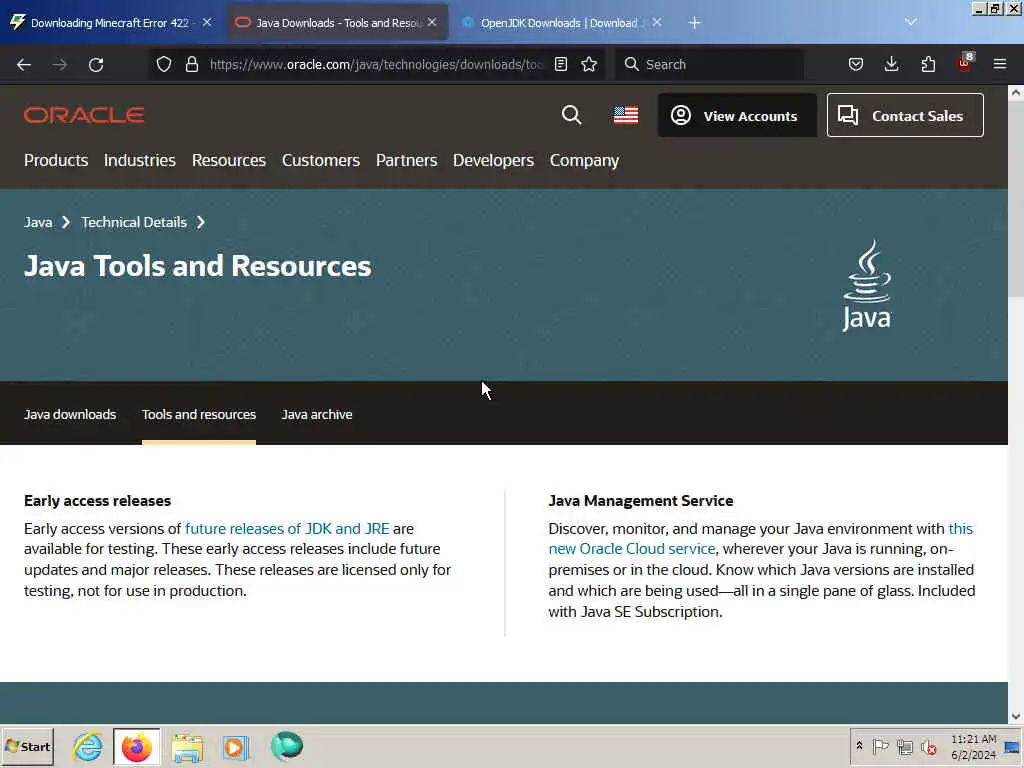
Task: Open a new browser tab
Action: click(x=694, y=23)
